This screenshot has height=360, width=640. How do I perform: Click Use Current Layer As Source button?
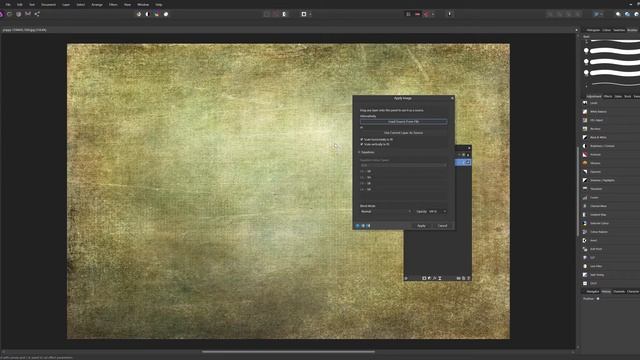[403, 133]
